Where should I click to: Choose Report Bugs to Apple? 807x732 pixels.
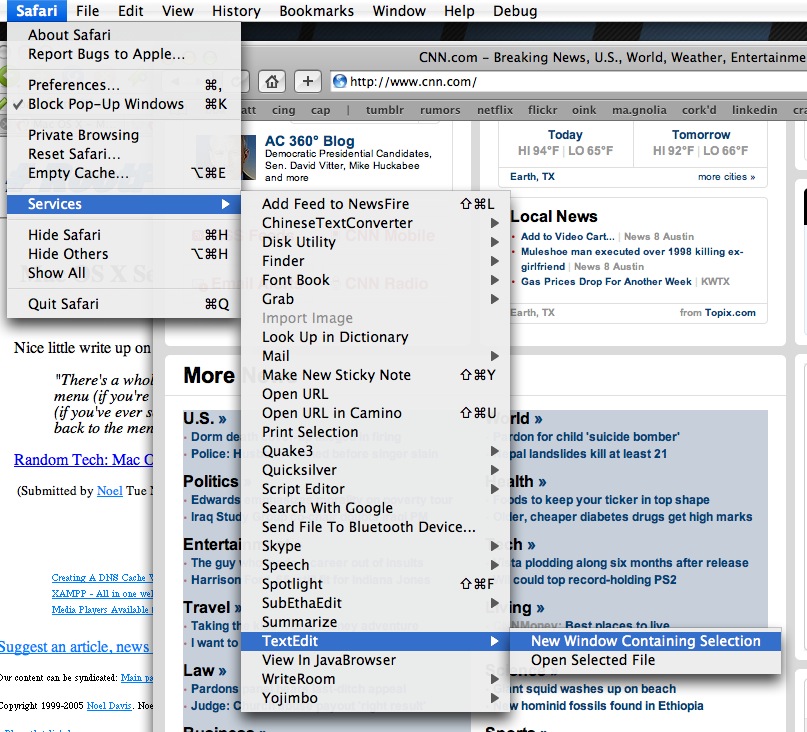(x=124, y=54)
